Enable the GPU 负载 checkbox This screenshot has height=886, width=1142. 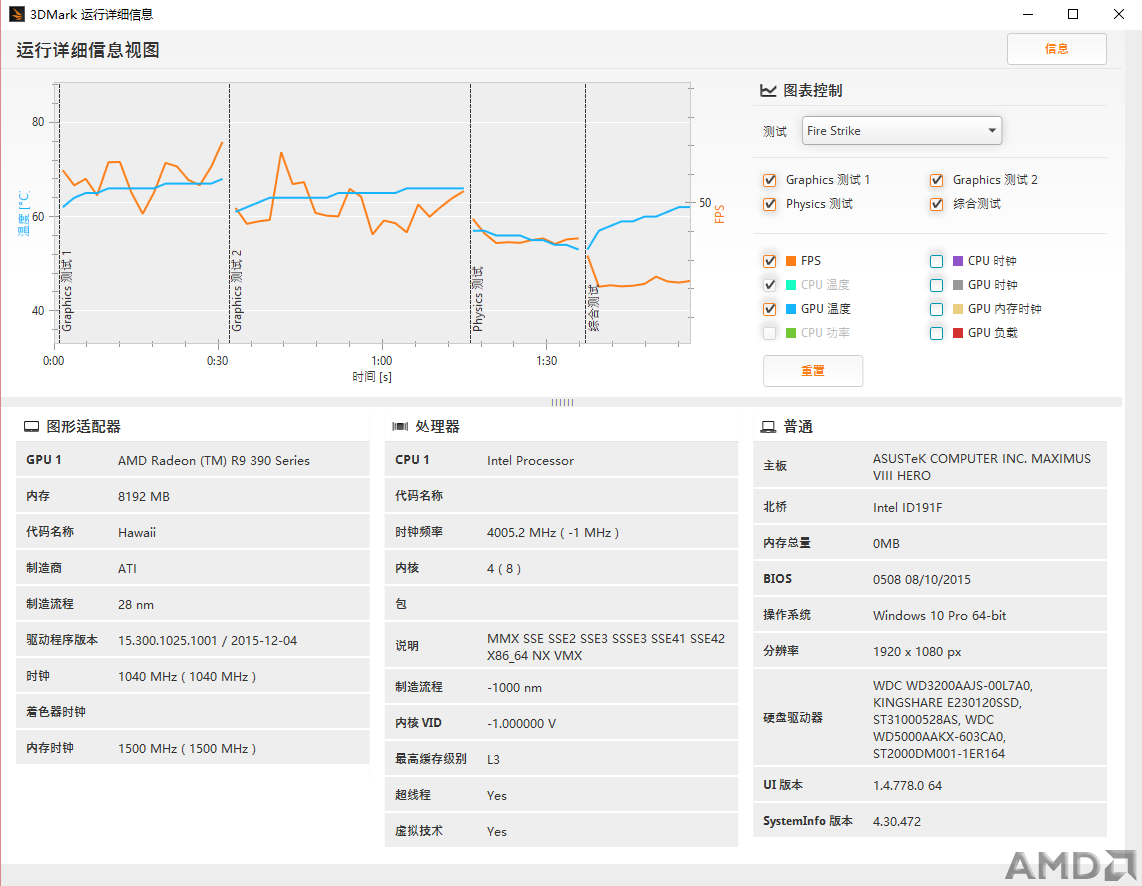point(937,333)
